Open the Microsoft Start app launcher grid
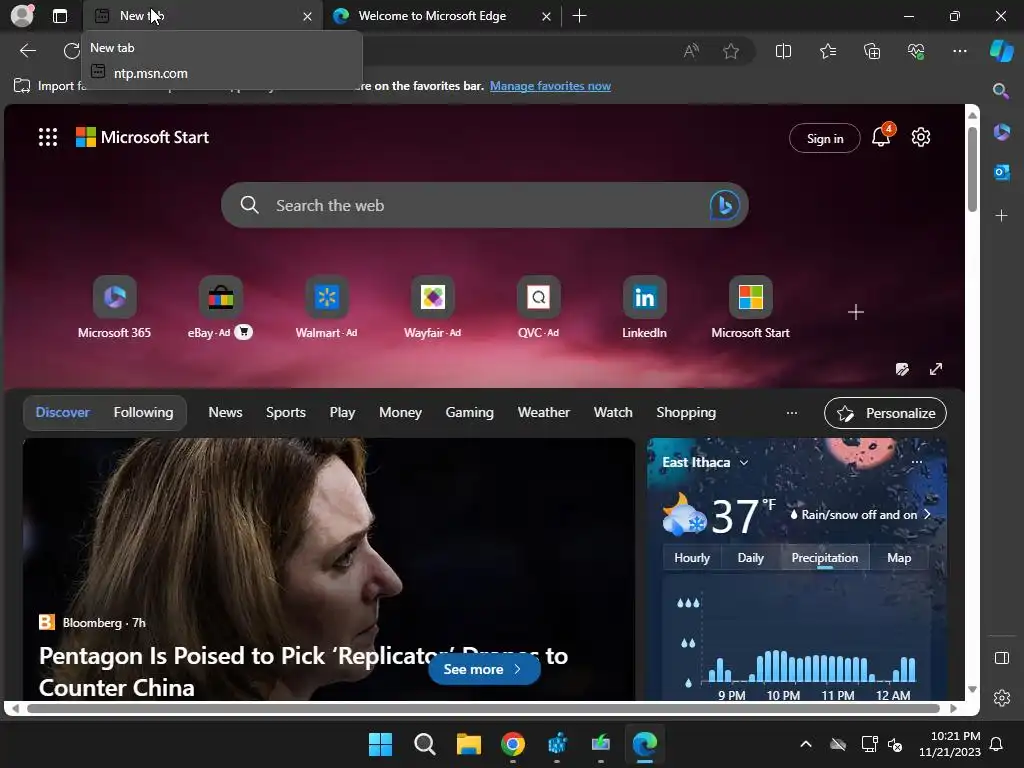The width and height of the screenshot is (1024, 768). point(48,137)
